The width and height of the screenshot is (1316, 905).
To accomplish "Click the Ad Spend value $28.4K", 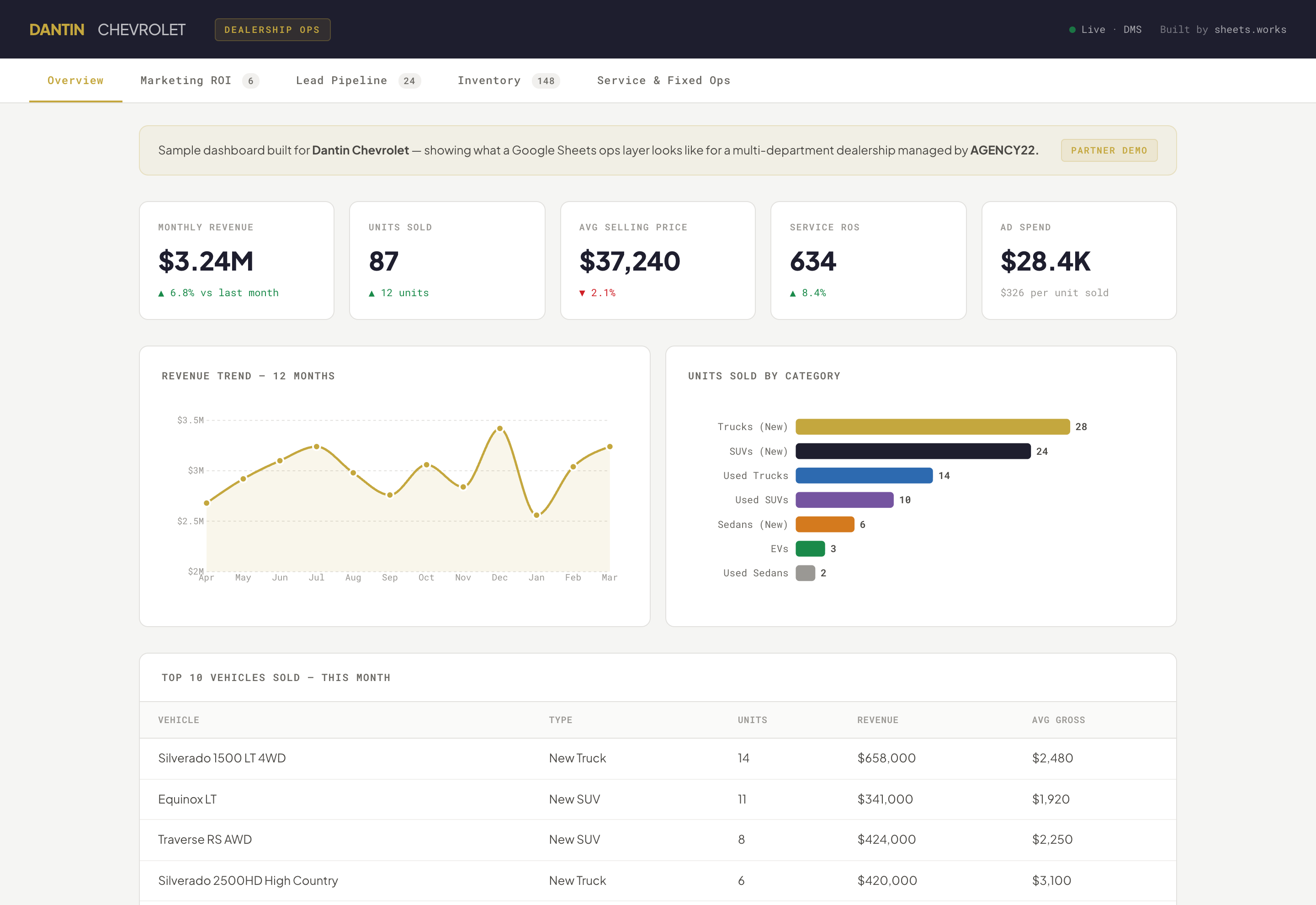I will 1045,261.
